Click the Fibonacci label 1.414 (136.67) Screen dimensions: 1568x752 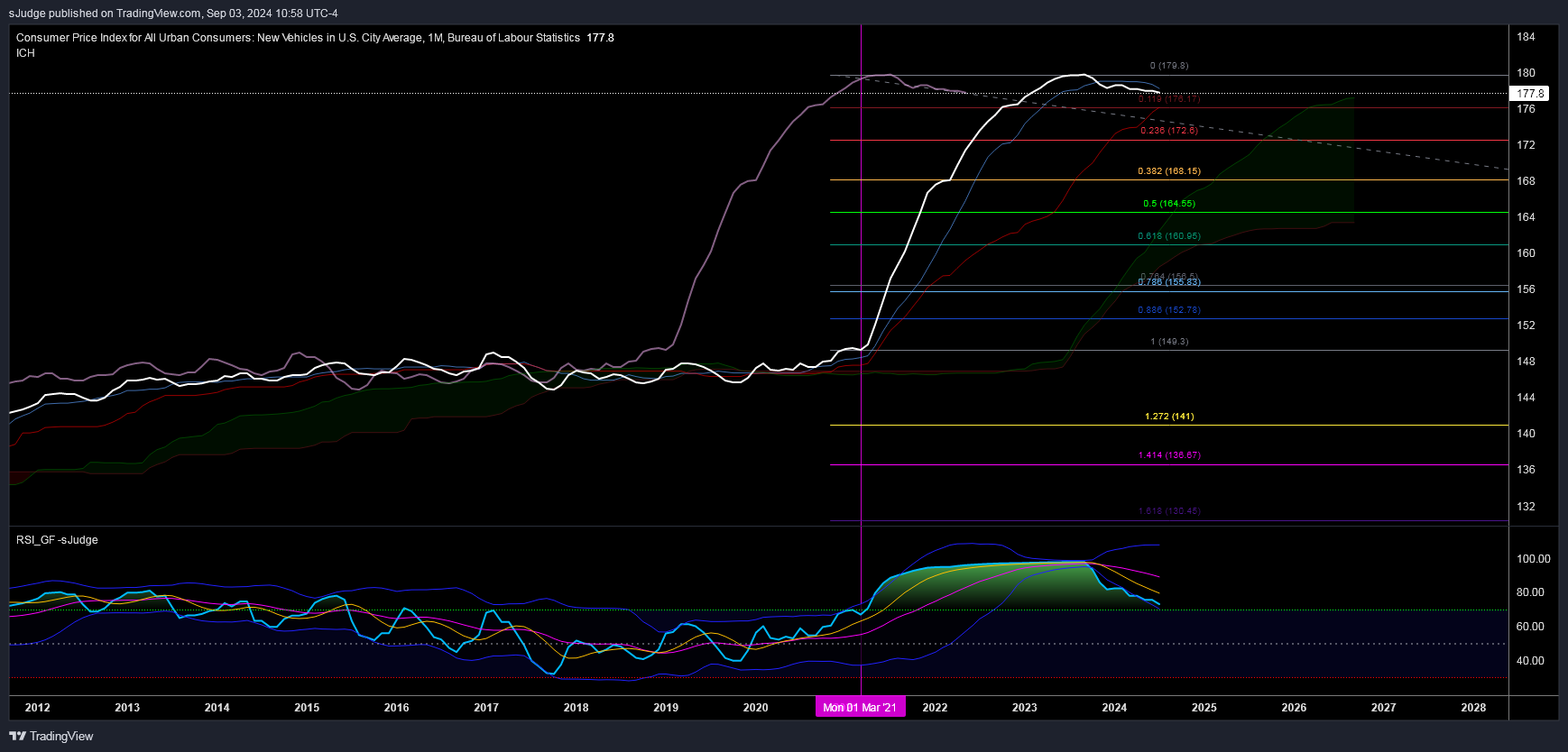pyautogui.click(x=1169, y=455)
